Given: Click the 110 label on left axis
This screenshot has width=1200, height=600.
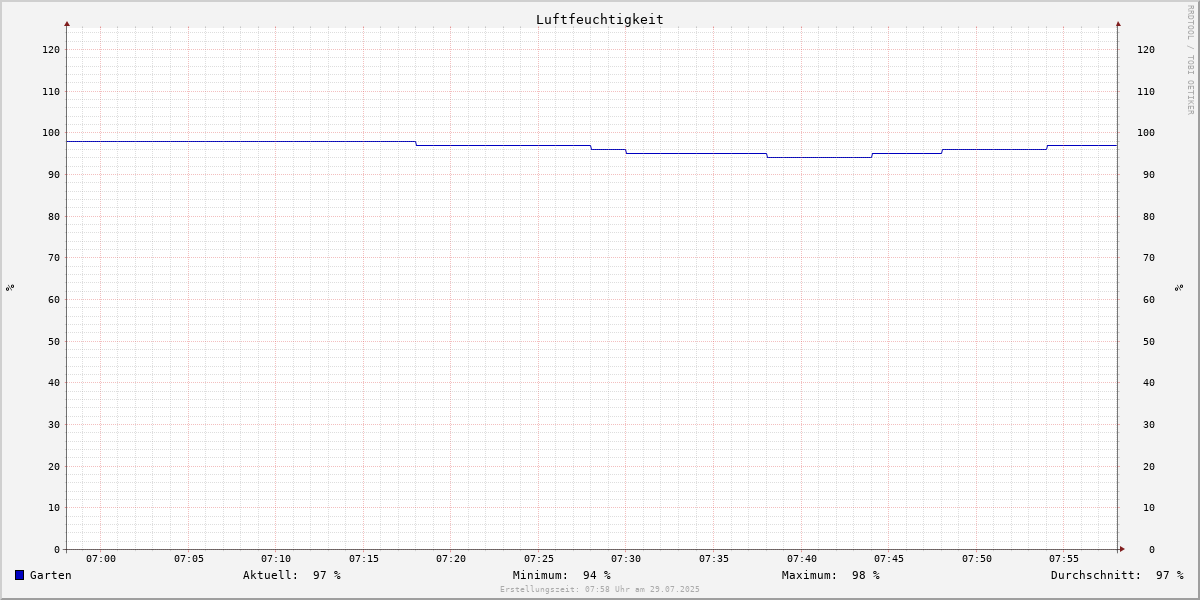Looking at the screenshot, I should click(x=51, y=92).
